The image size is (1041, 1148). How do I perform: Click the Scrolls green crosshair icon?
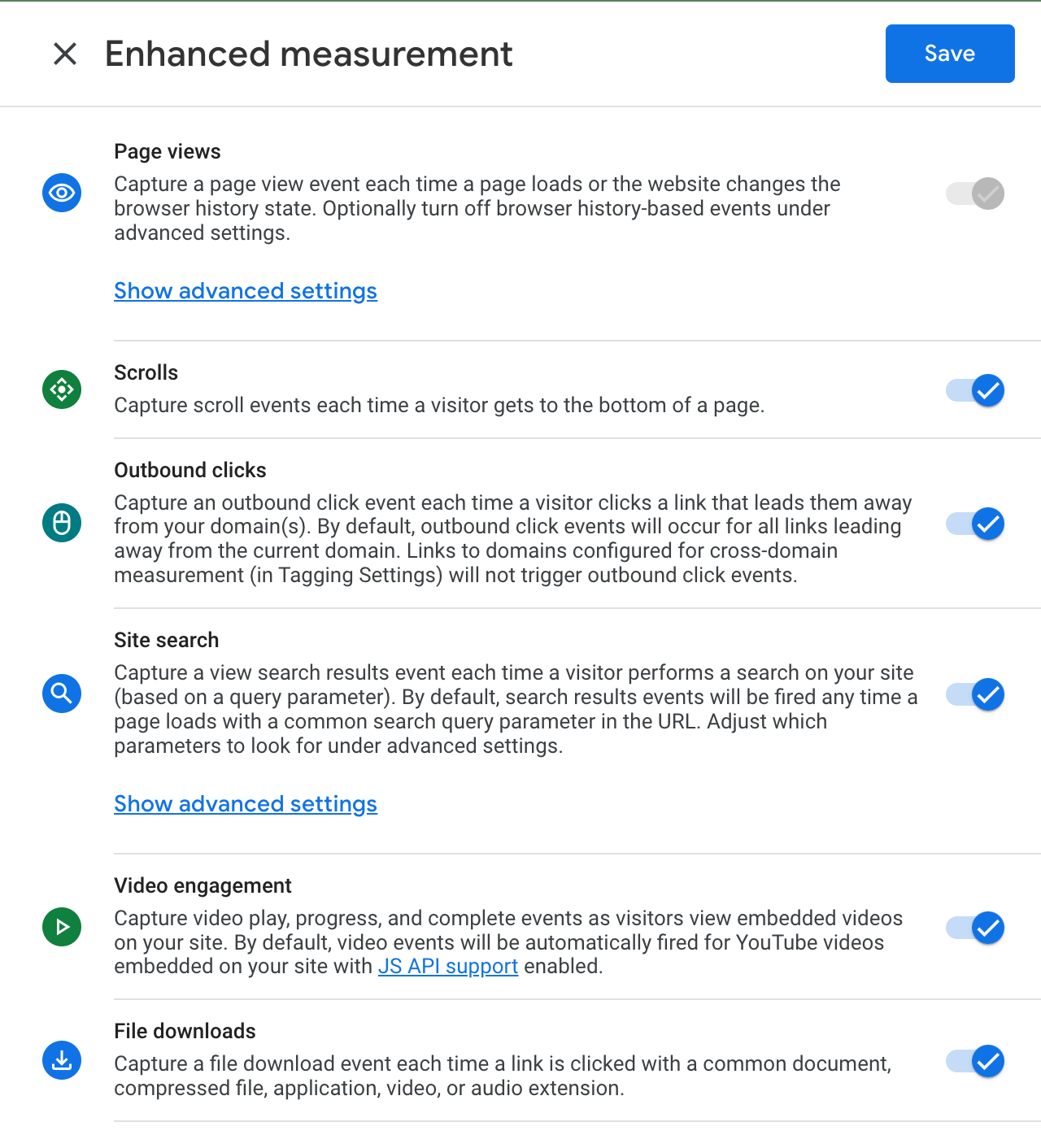tap(62, 389)
